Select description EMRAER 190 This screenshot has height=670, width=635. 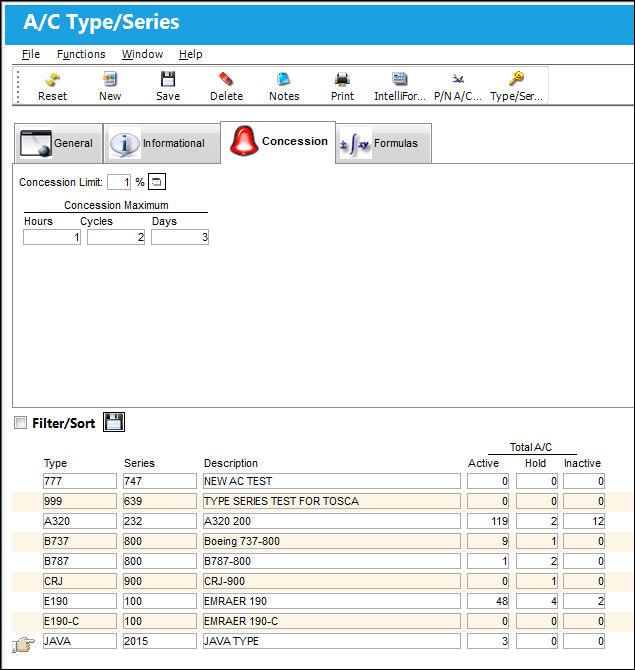[332, 601]
